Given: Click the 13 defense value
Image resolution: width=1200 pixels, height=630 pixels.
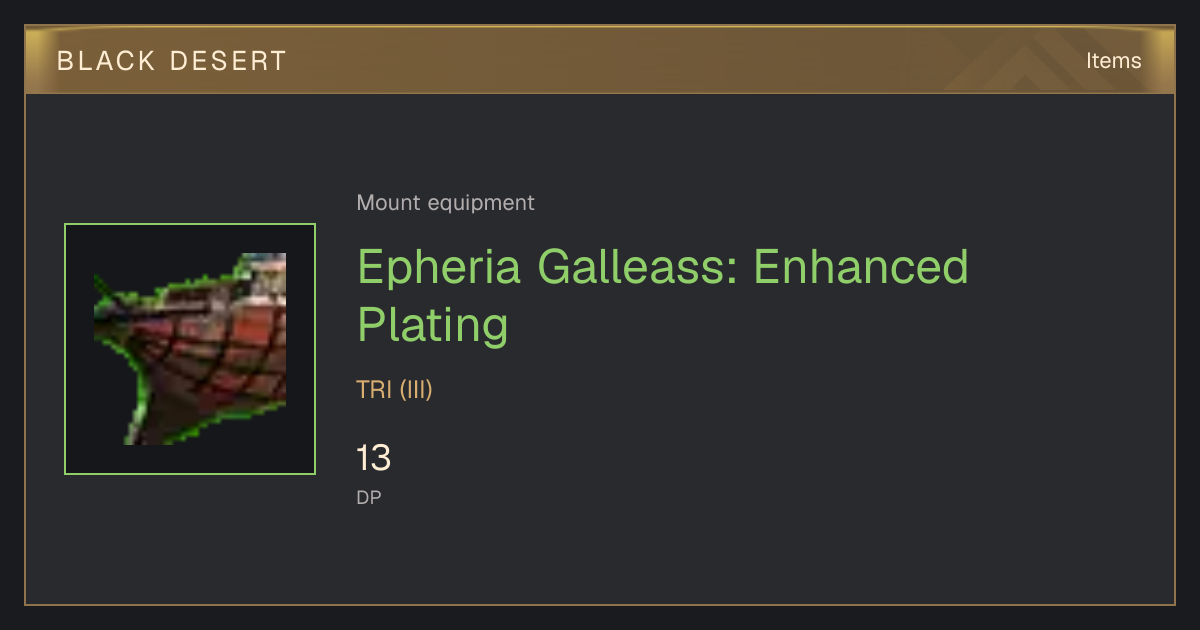Looking at the screenshot, I should click(x=374, y=459).
